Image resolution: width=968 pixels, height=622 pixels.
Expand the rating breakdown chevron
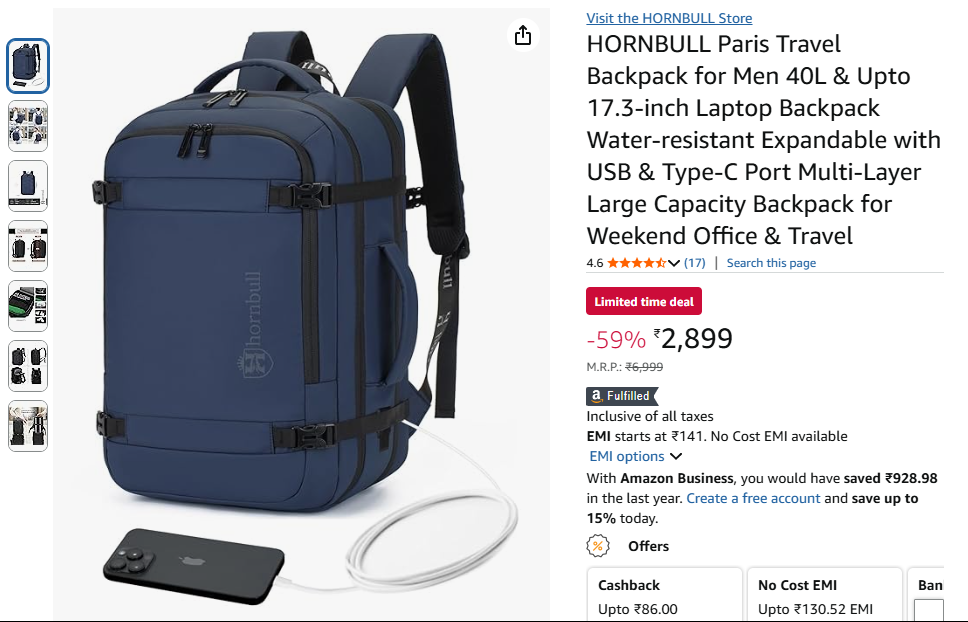(x=674, y=263)
